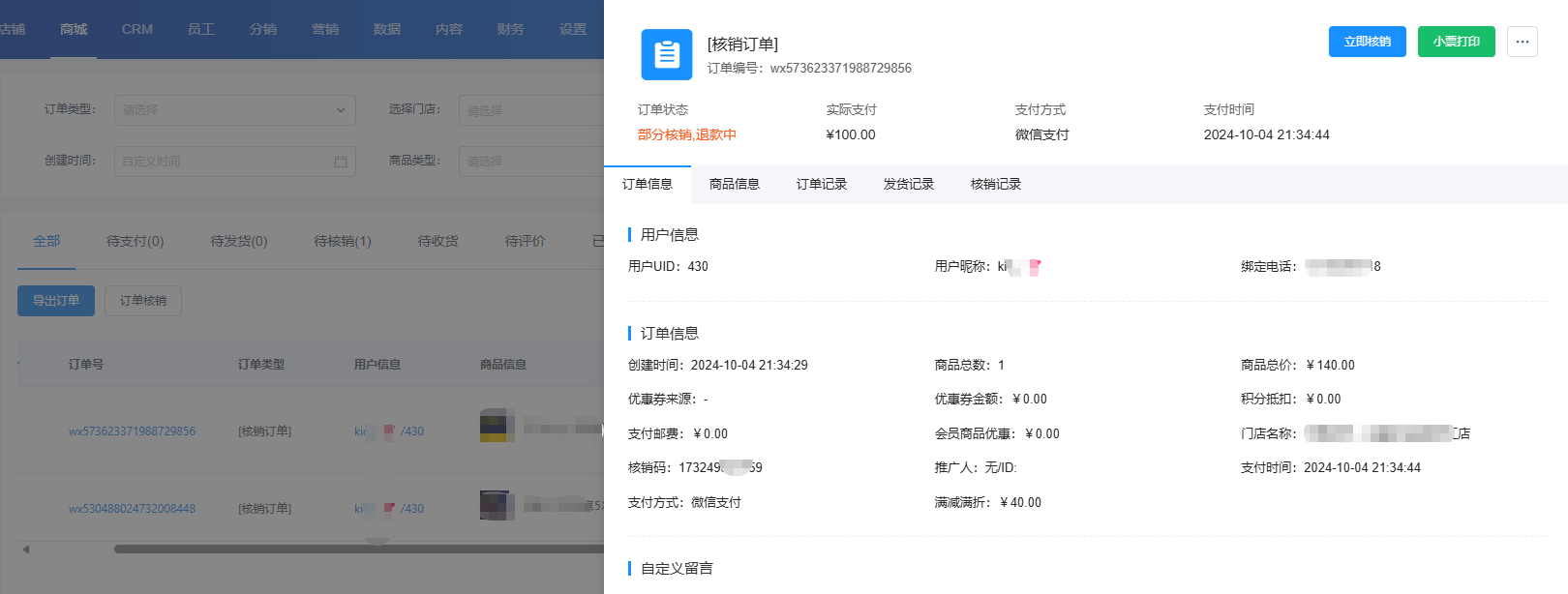
Task: Click the calendar icon in creation time field
Action: tap(341, 162)
